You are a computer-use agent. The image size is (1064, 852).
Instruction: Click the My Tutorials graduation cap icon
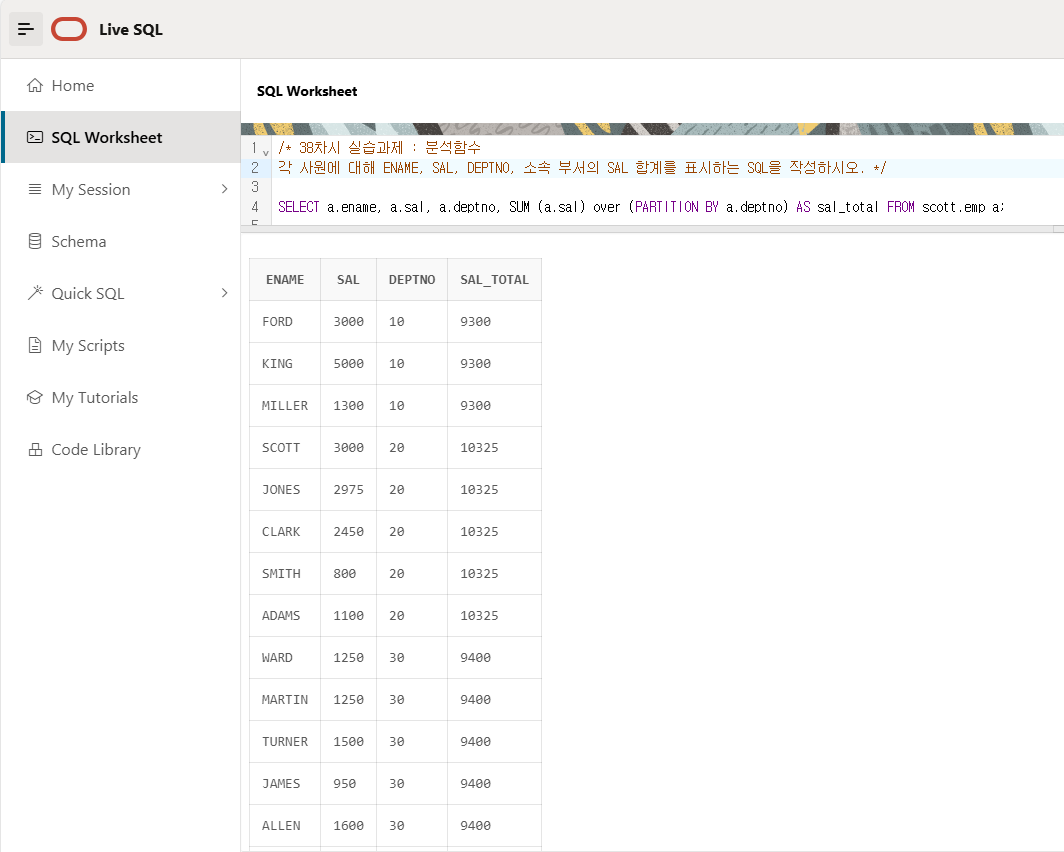pyautogui.click(x=35, y=398)
